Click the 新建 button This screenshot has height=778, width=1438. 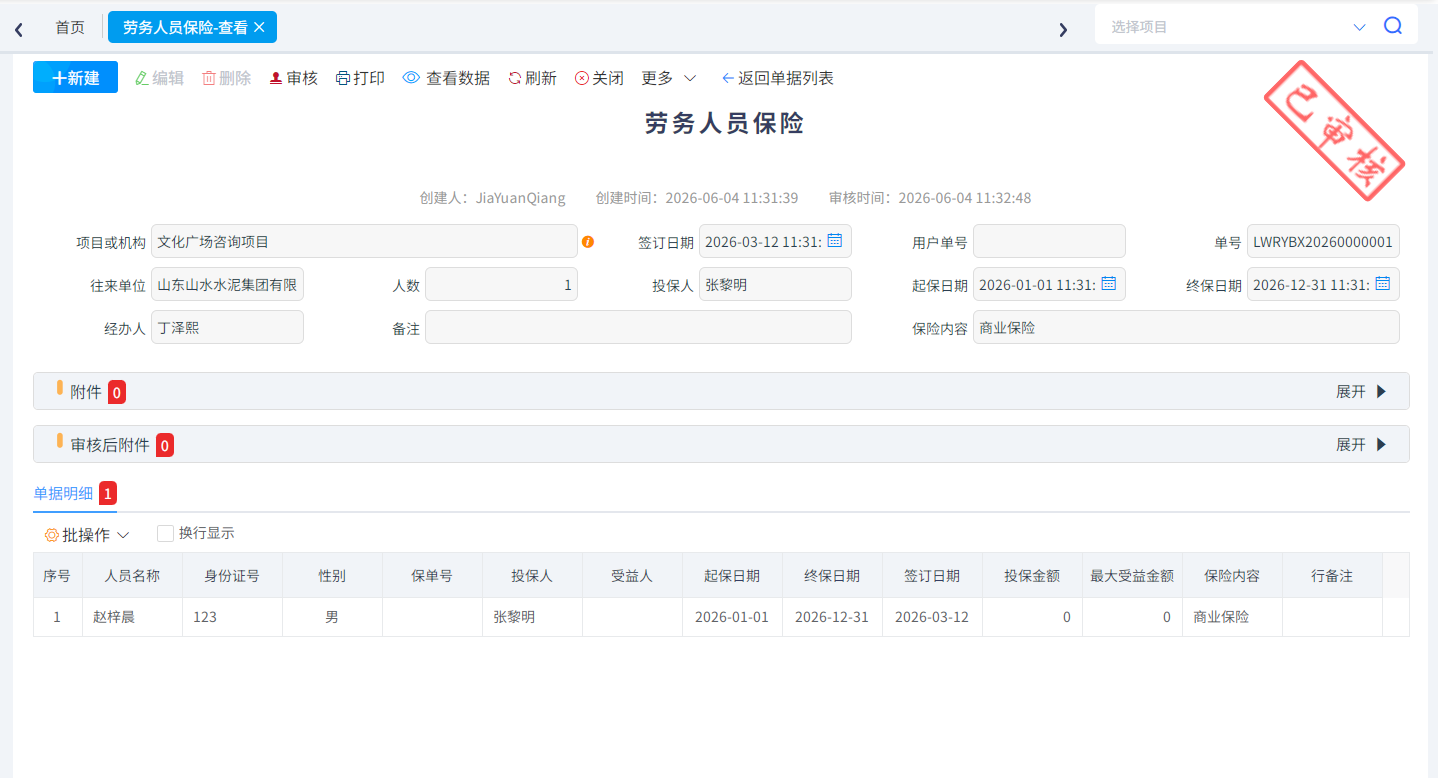pyautogui.click(x=75, y=78)
